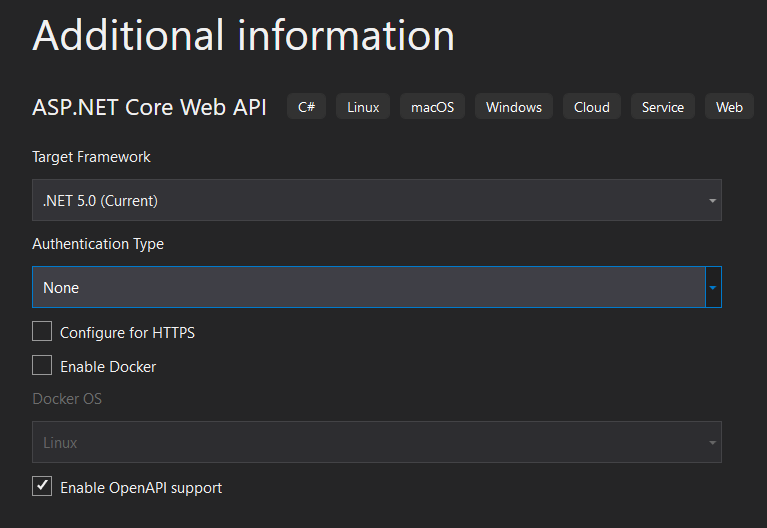The height and width of the screenshot is (528, 767).
Task: Click the Target Framework label
Action: coord(91,157)
